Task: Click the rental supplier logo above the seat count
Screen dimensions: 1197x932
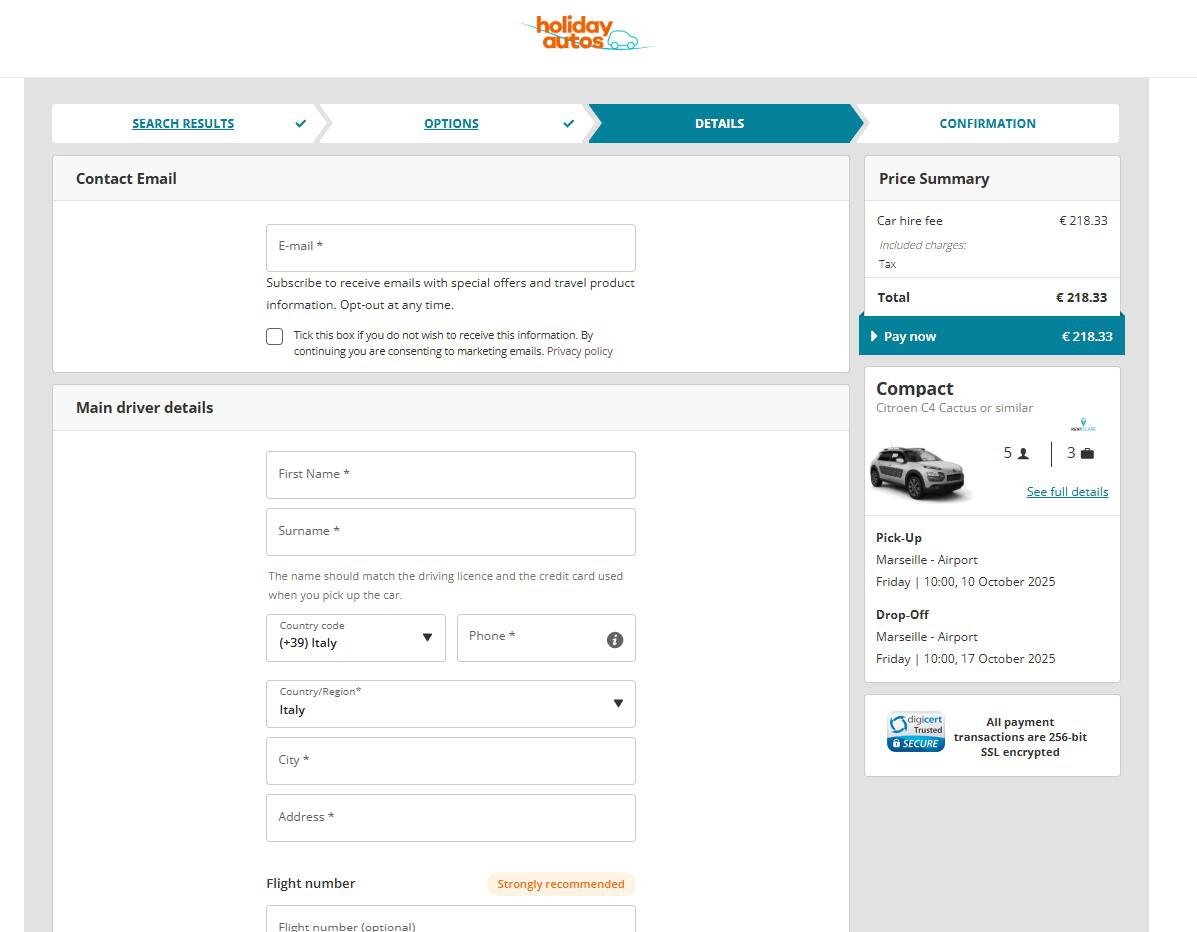Action: [1082, 423]
